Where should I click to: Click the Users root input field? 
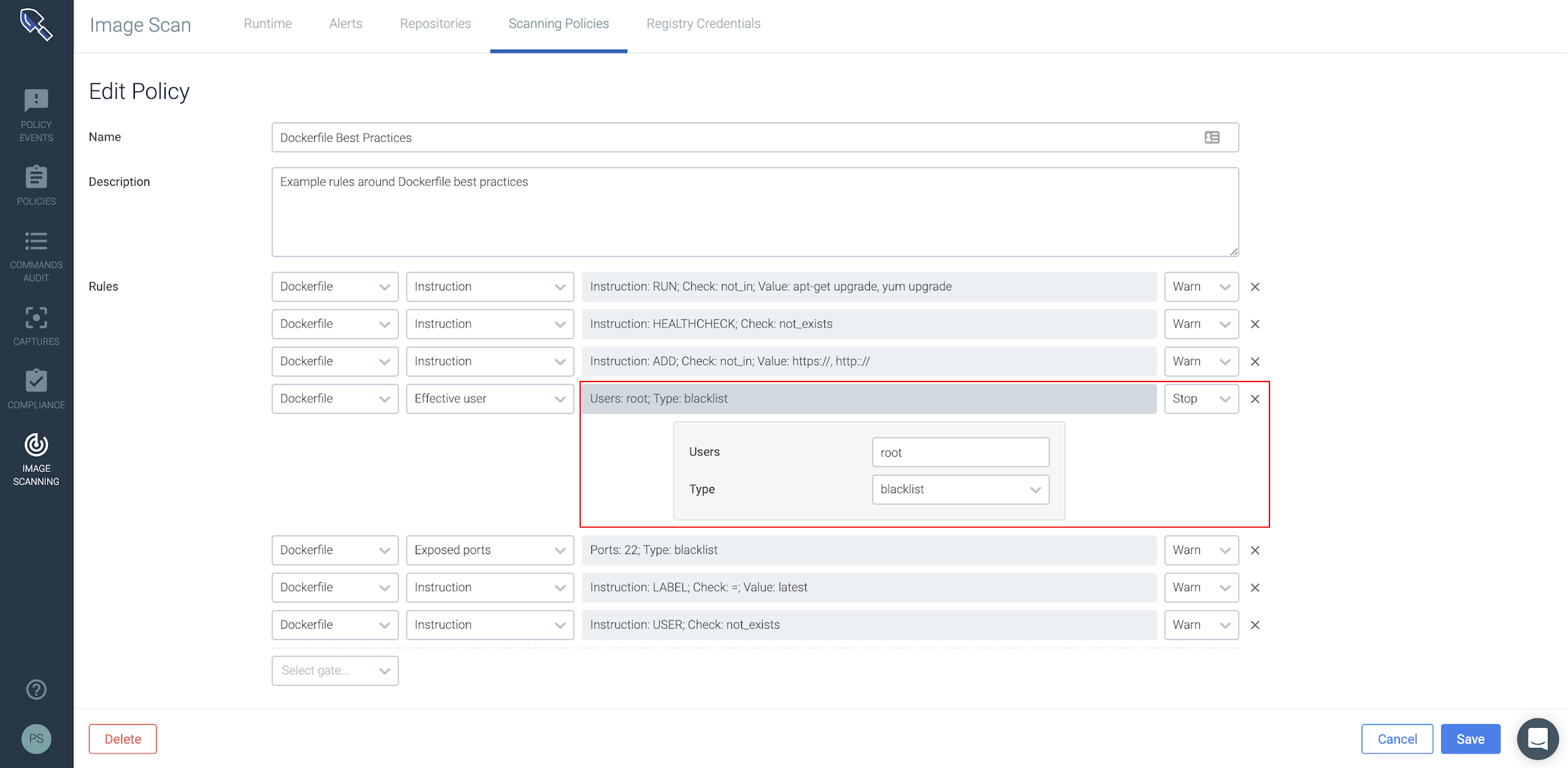coord(960,452)
